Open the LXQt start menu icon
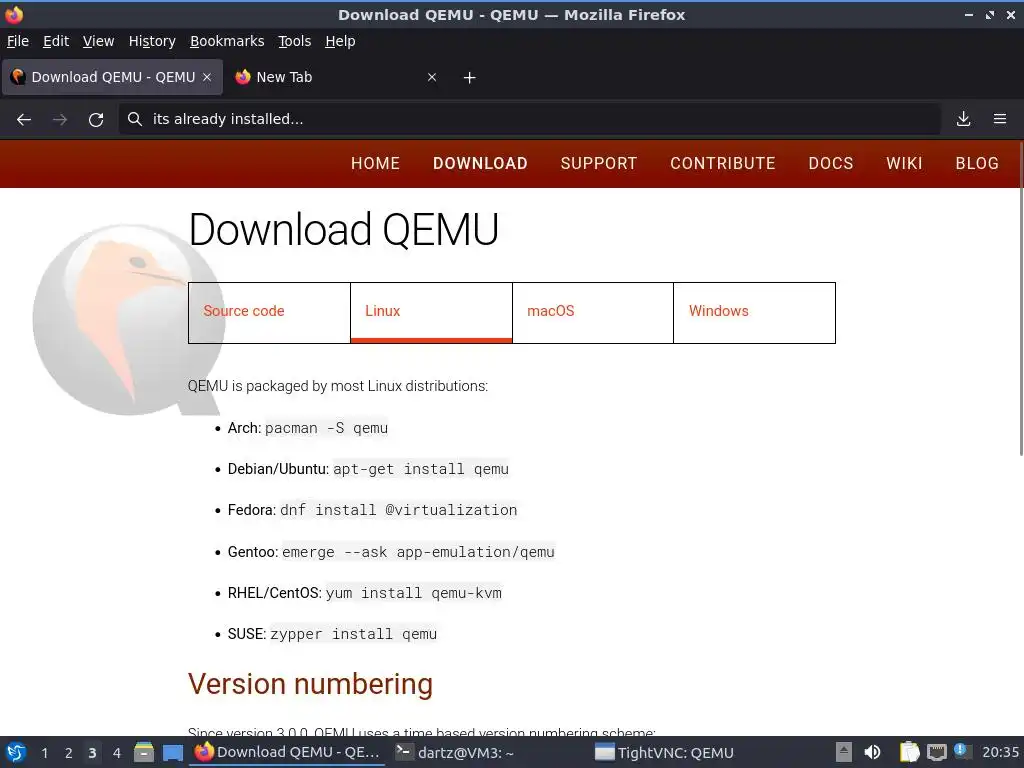 click(x=16, y=752)
